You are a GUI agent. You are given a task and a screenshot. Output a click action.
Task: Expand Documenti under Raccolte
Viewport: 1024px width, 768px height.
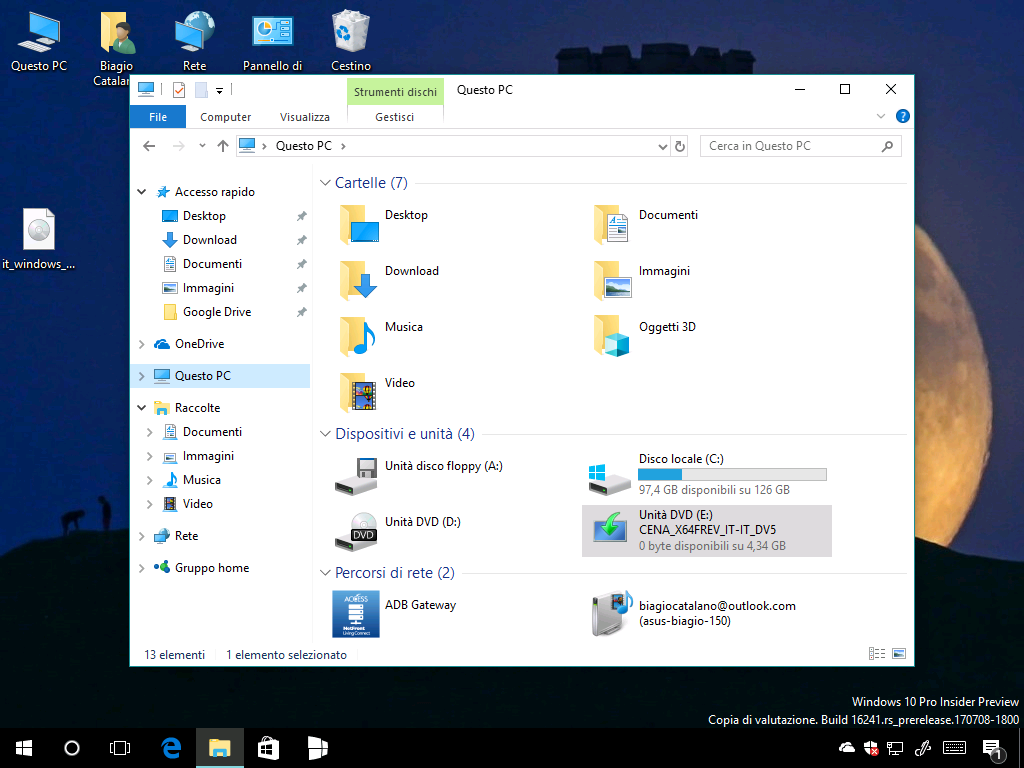coord(150,432)
